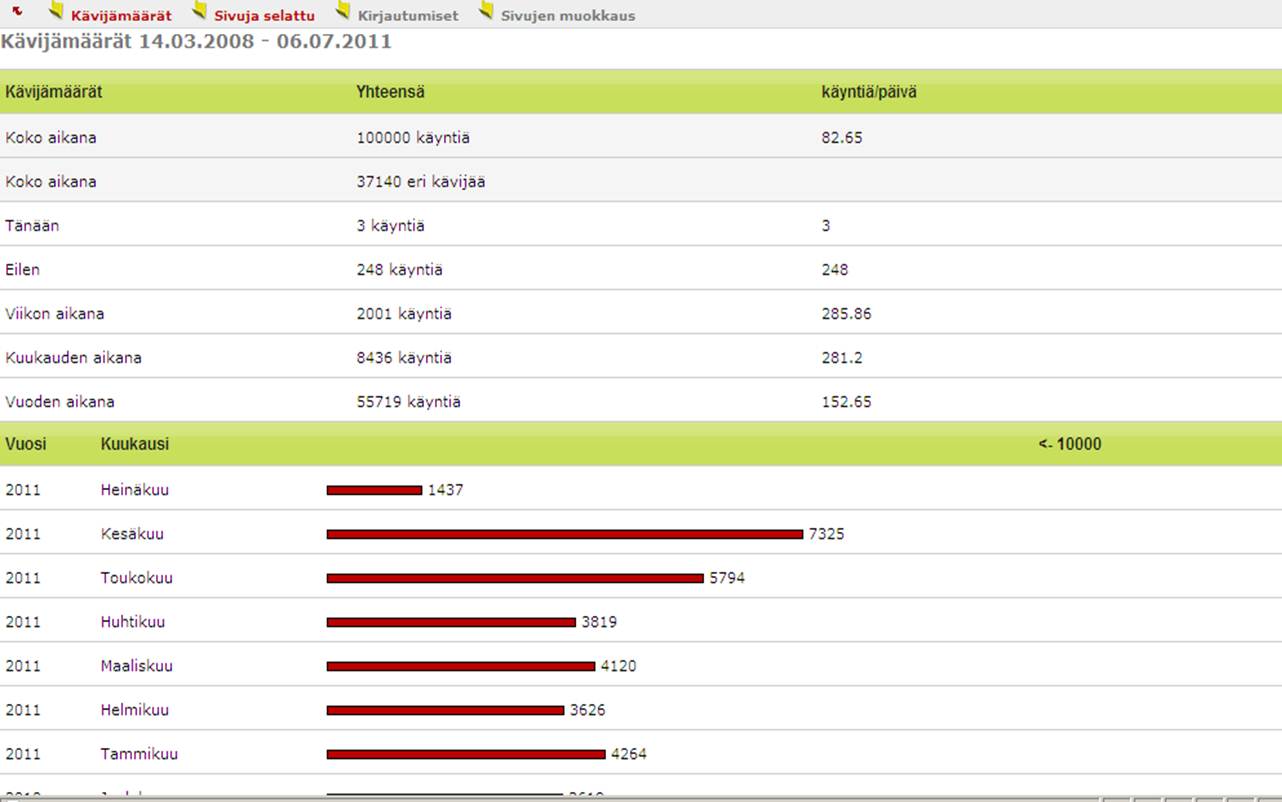The image size is (1282, 802).
Task: Open the Tammikuu 2011 month link
Action: click(x=139, y=754)
